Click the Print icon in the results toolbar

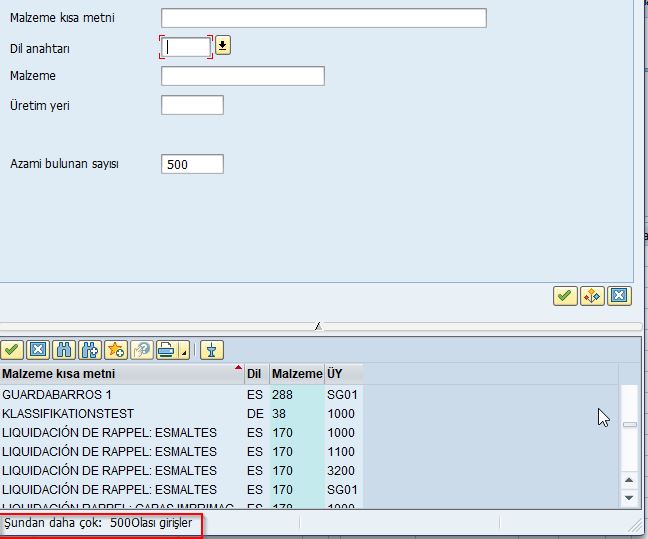165,350
